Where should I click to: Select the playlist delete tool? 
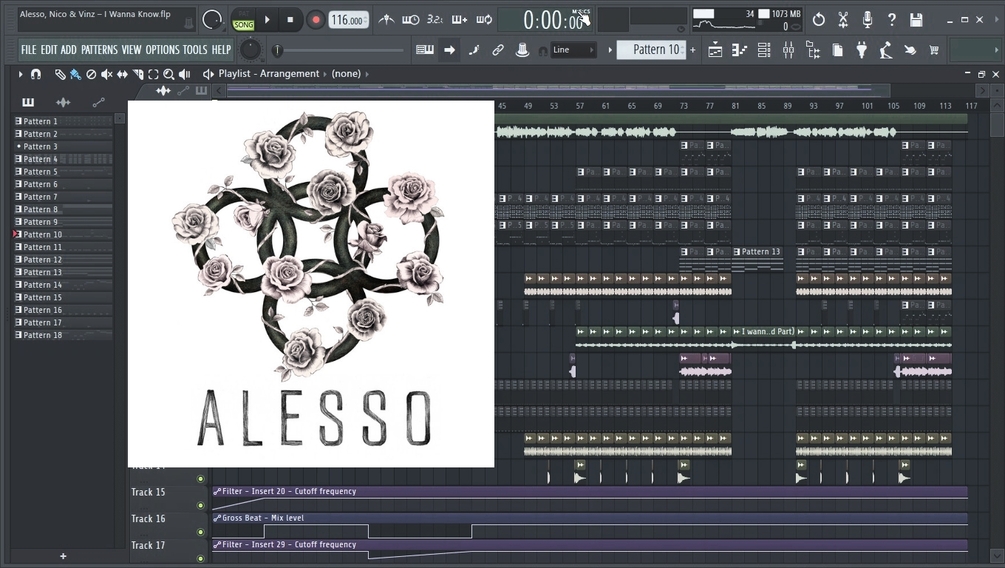tap(91, 74)
